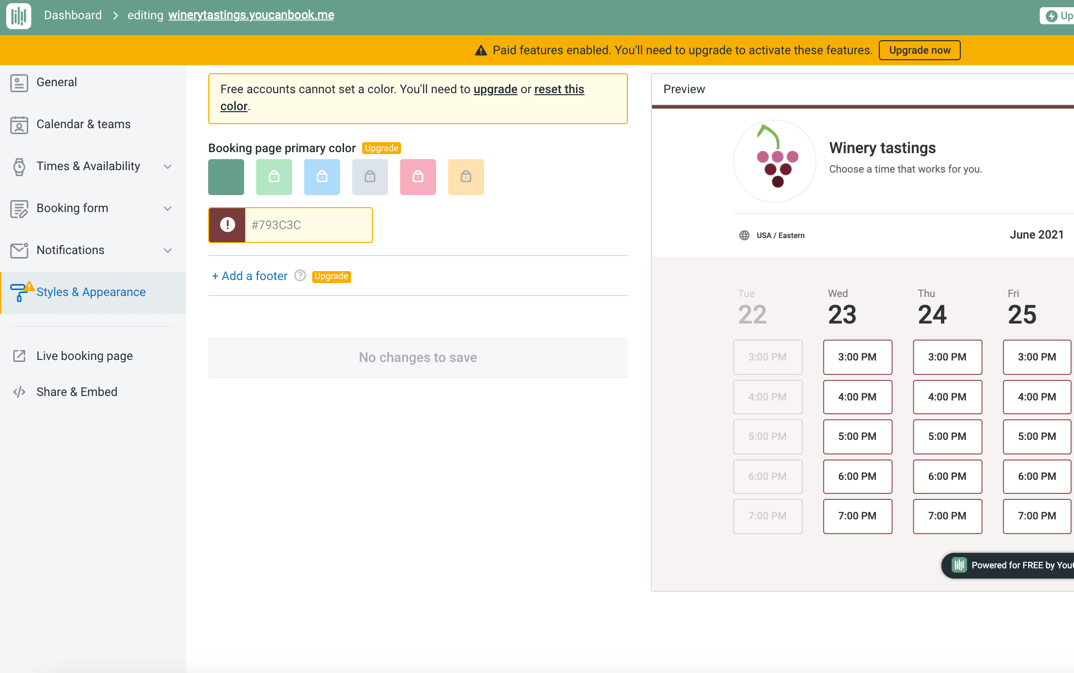
Task: Select the locked pink color swatch
Action: (418, 177)
